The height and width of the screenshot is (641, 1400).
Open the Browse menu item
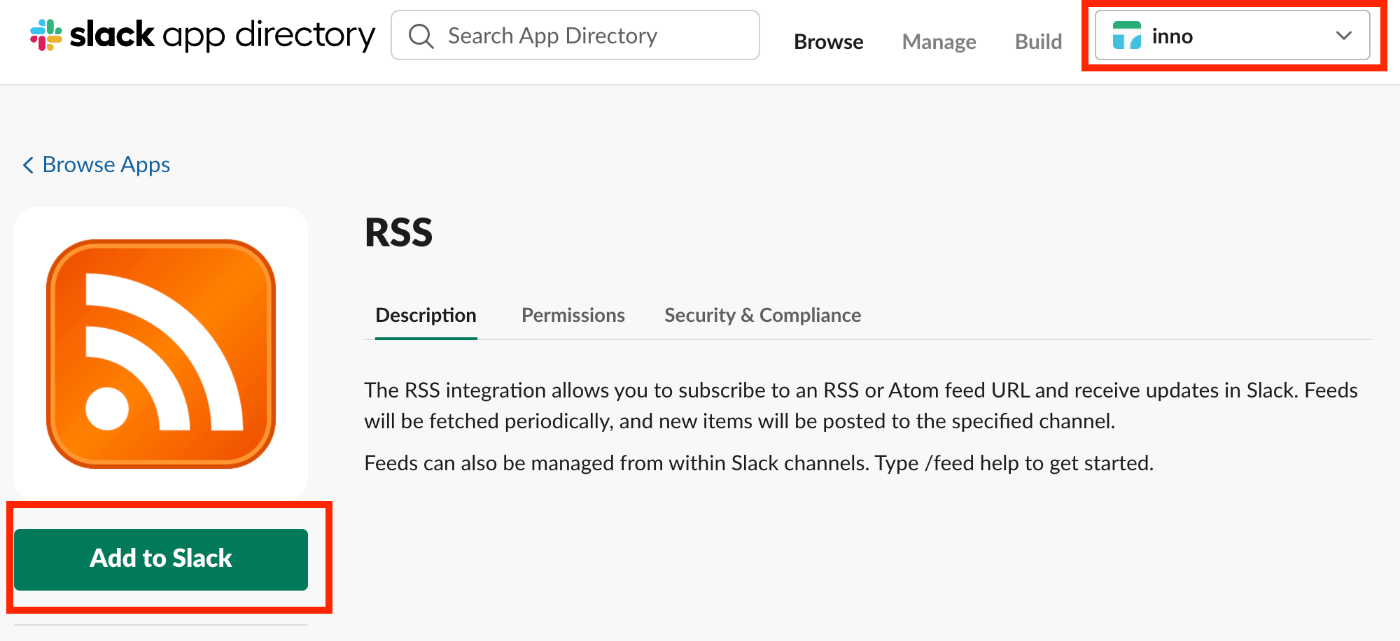pyautogui.click(x=828, y=42)
